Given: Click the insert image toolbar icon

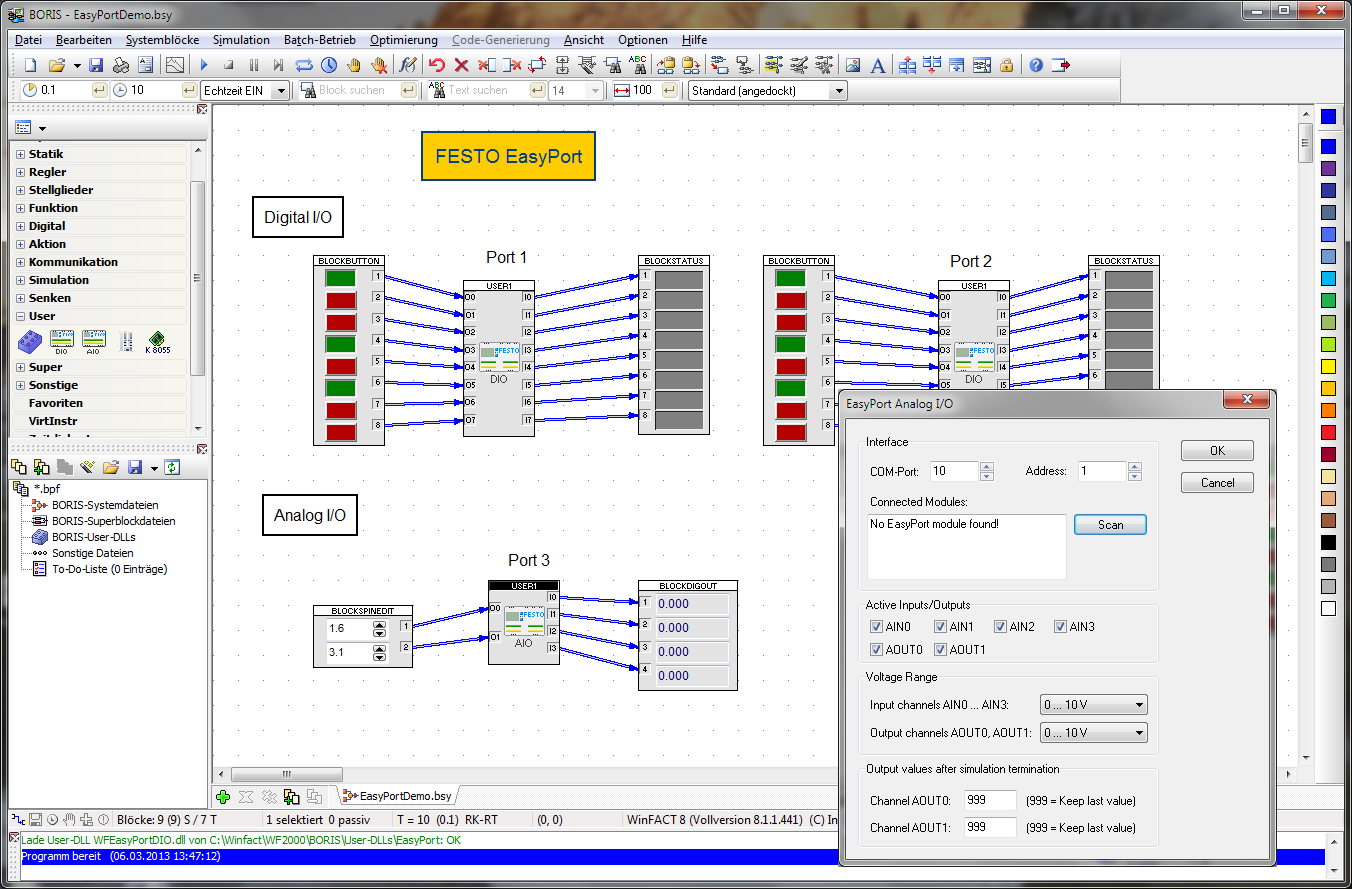Looking at the screenshot, I should click(853, 65).
